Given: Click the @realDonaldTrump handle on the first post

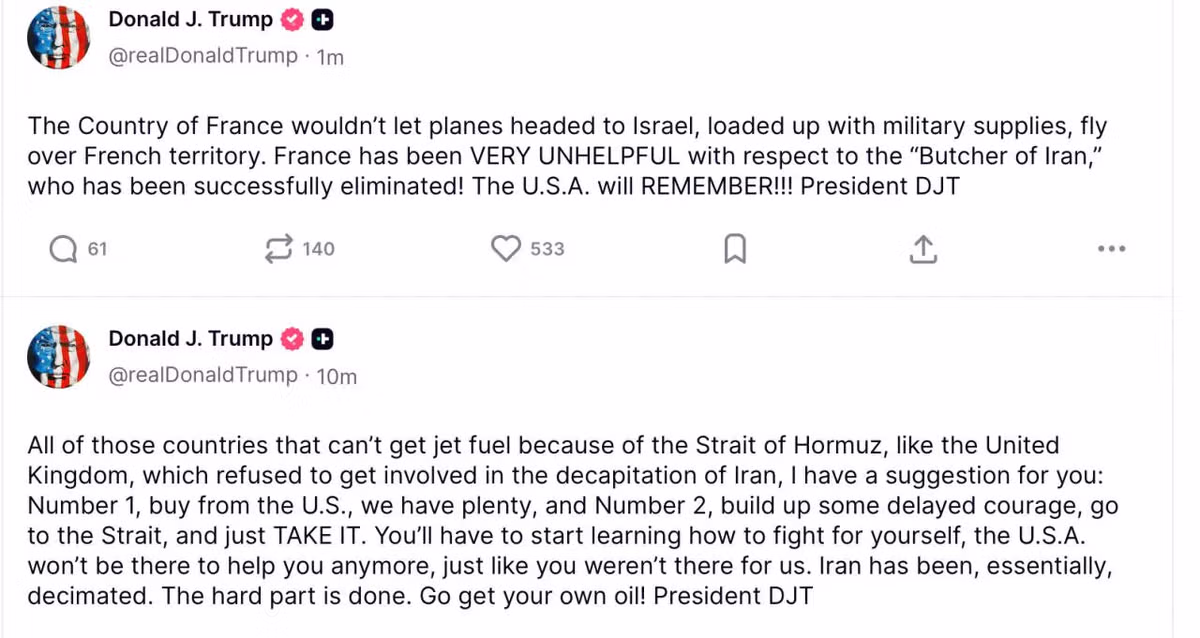Looking at the screenshot, I should tap(203, 57).
